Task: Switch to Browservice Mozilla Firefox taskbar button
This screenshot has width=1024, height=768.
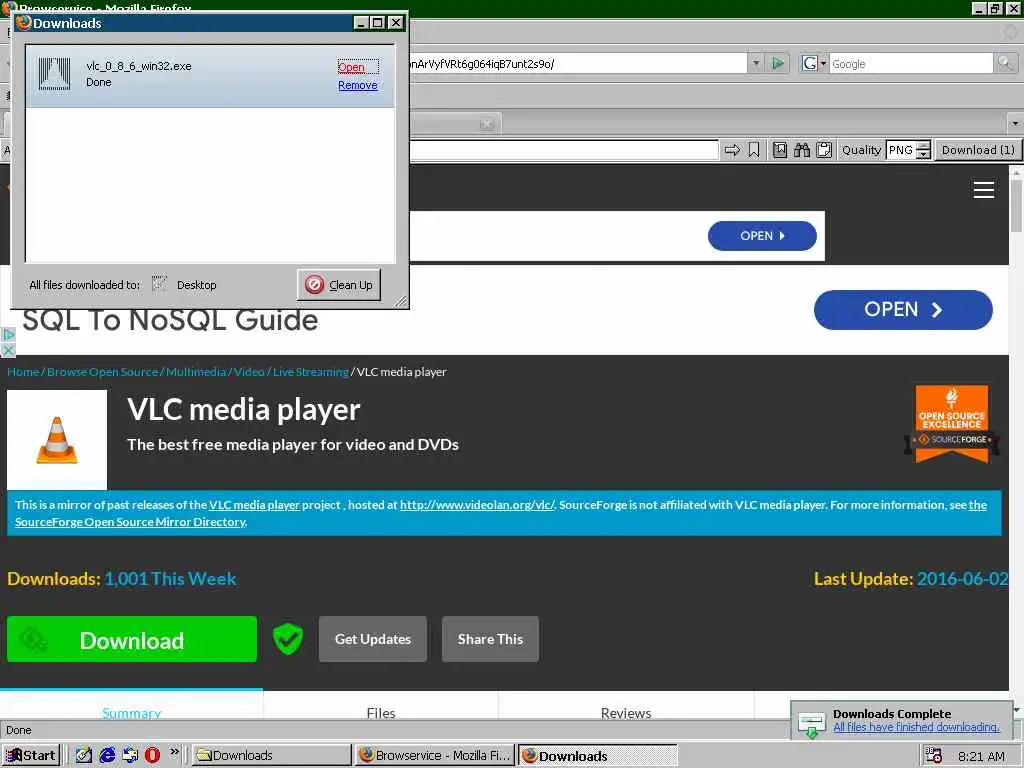Action: tap(434, 756)
